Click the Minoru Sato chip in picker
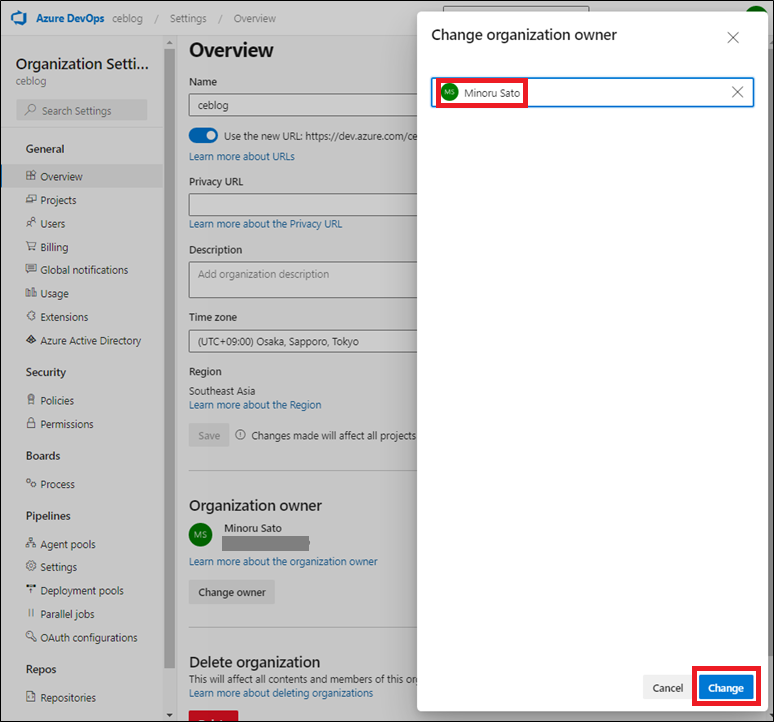Screen dimensions: 774x722 pos(481,93)
